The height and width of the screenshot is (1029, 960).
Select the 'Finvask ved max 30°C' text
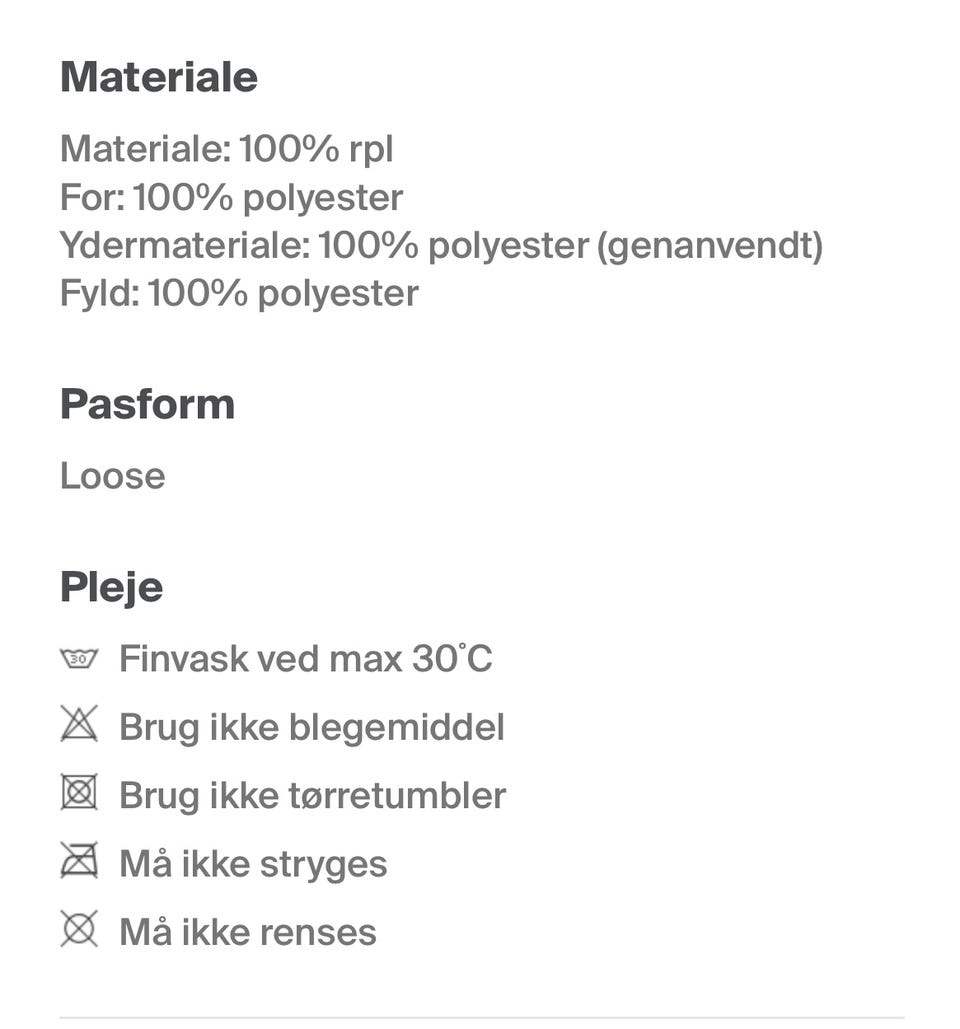[305, 659]
